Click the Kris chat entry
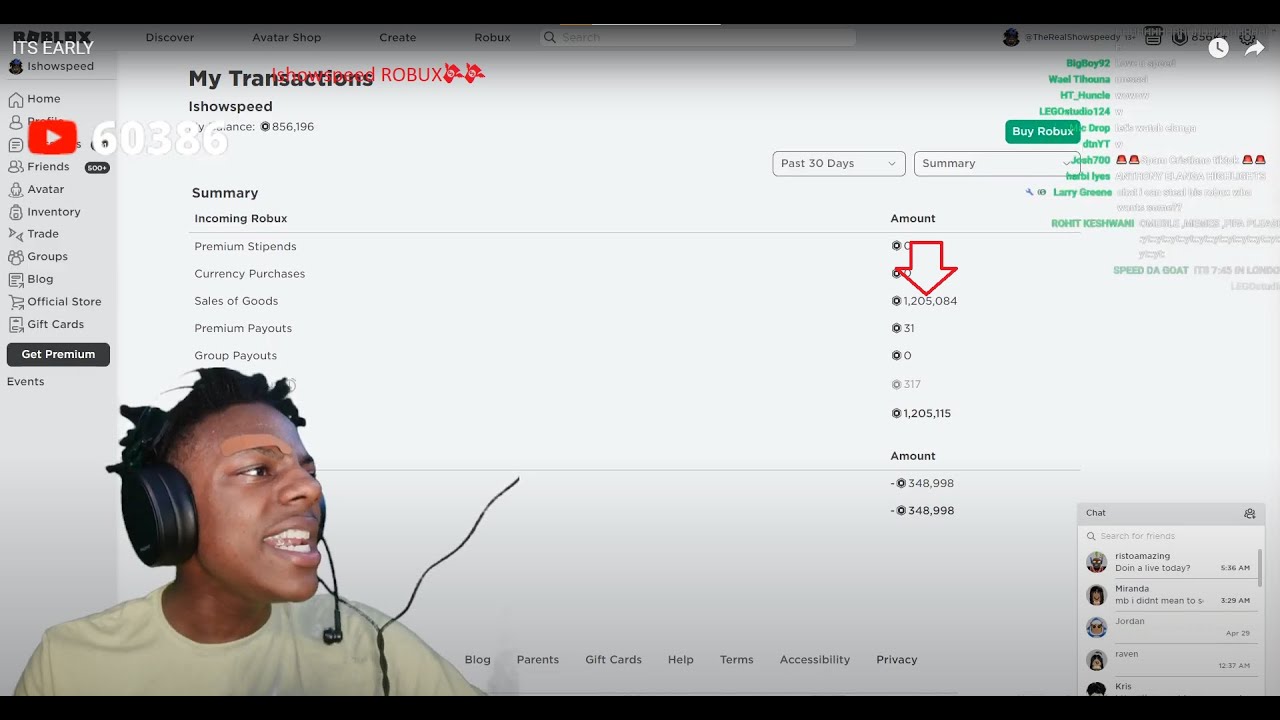This screenshot has height=720, width=1280. click(1171, 688)
